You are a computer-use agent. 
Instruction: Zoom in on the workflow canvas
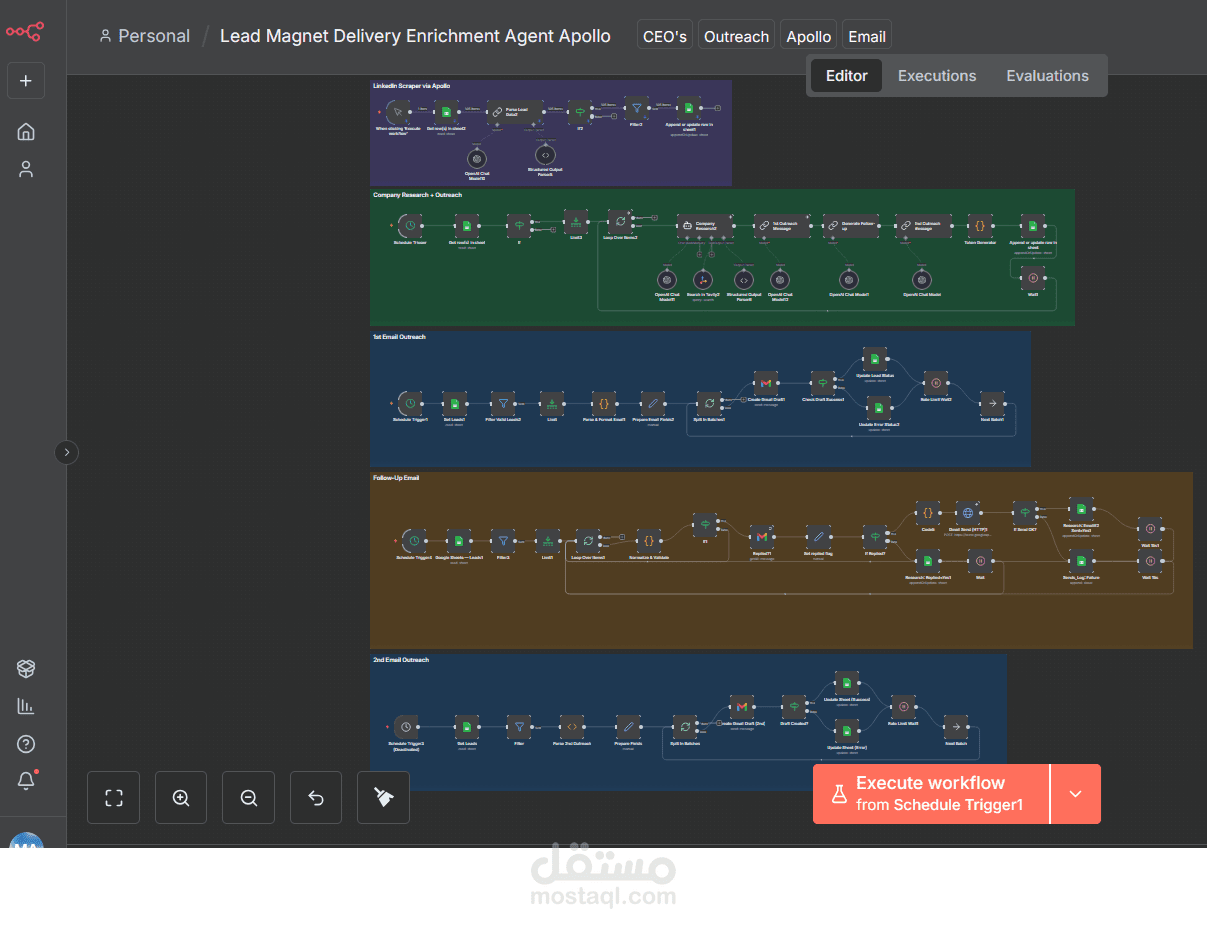pos(181,797)
